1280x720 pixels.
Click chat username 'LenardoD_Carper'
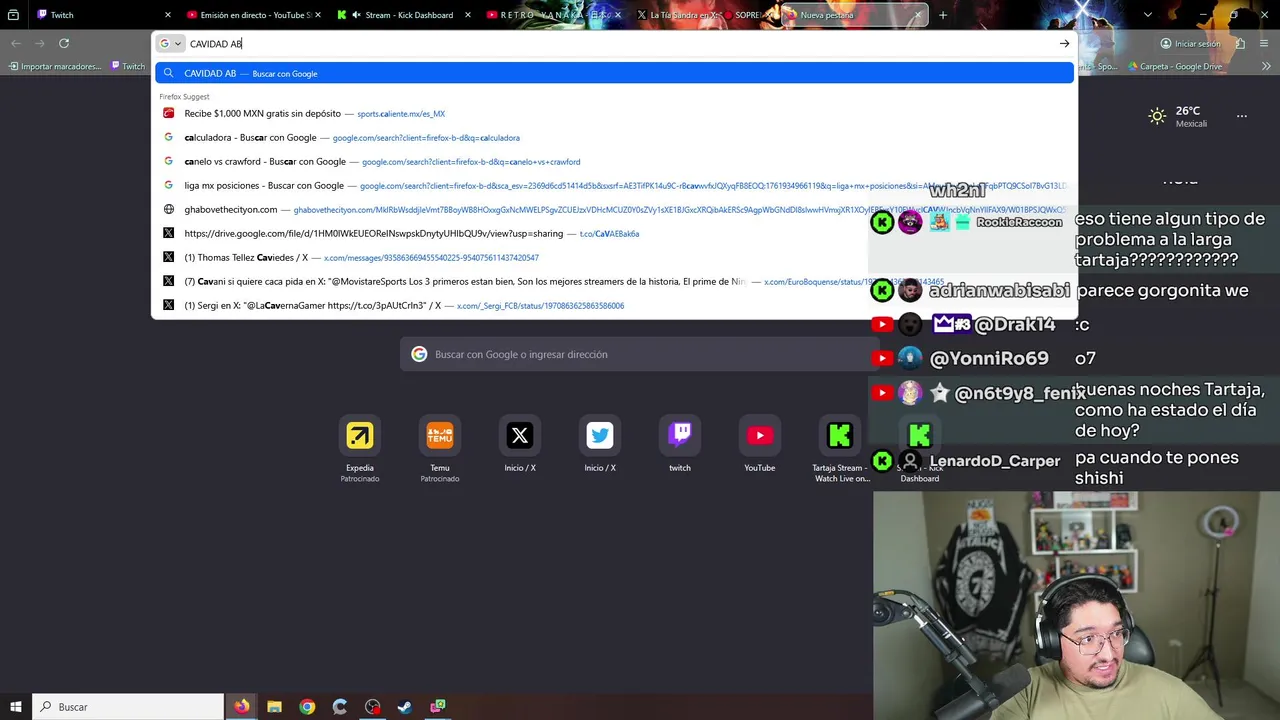point(994,461)
